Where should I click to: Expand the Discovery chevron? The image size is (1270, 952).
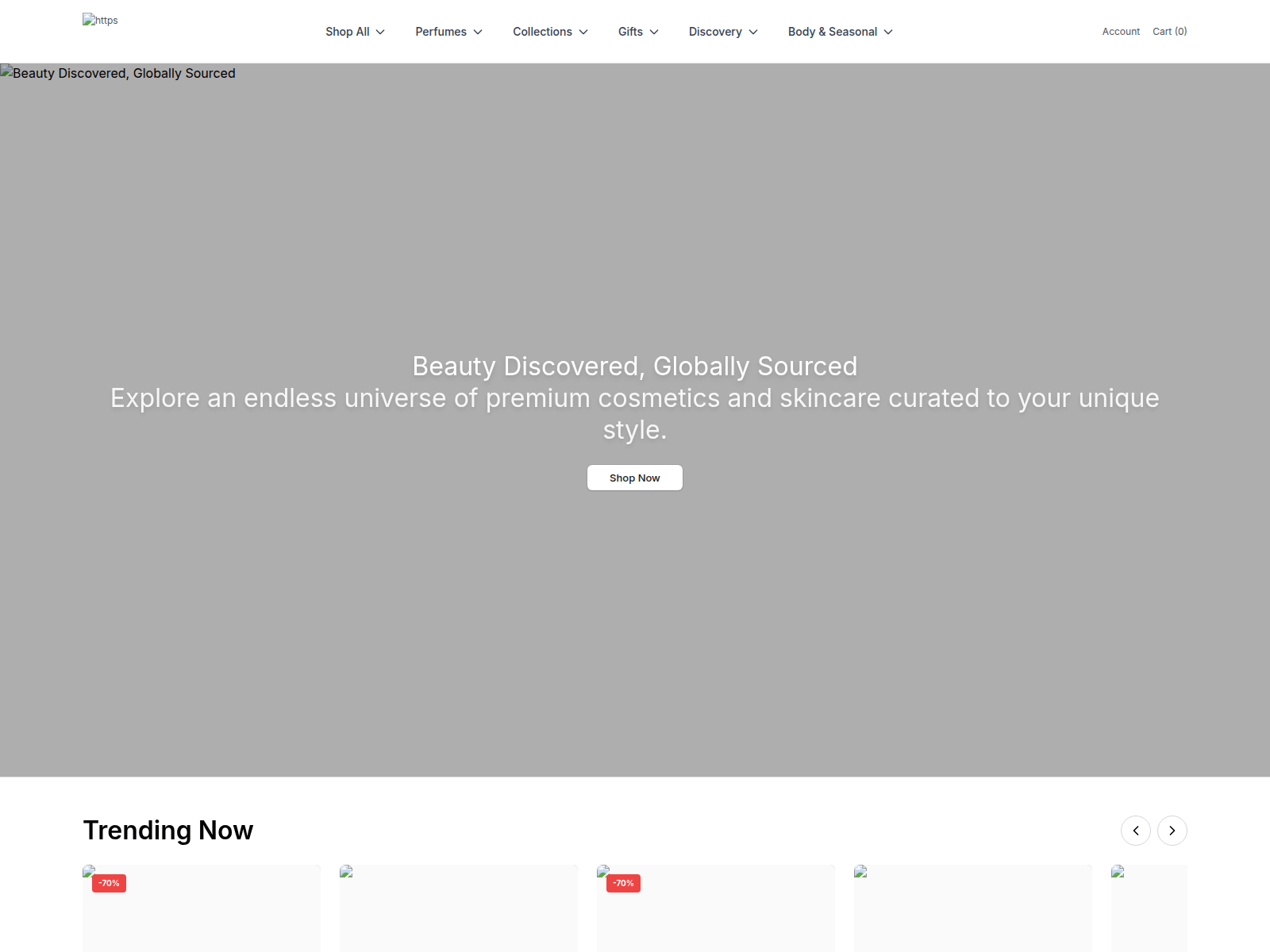(753, 32)
